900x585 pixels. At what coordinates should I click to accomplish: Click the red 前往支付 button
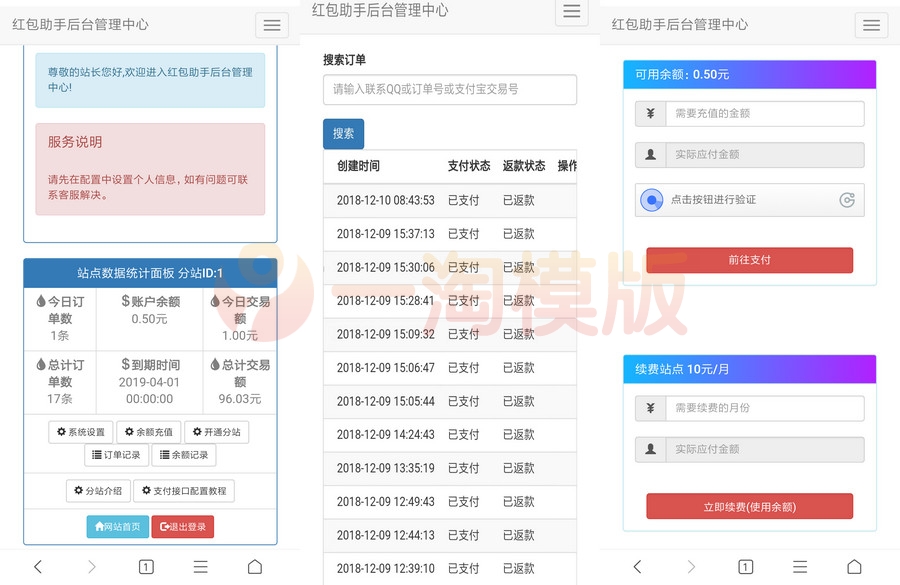click(750, 260)
